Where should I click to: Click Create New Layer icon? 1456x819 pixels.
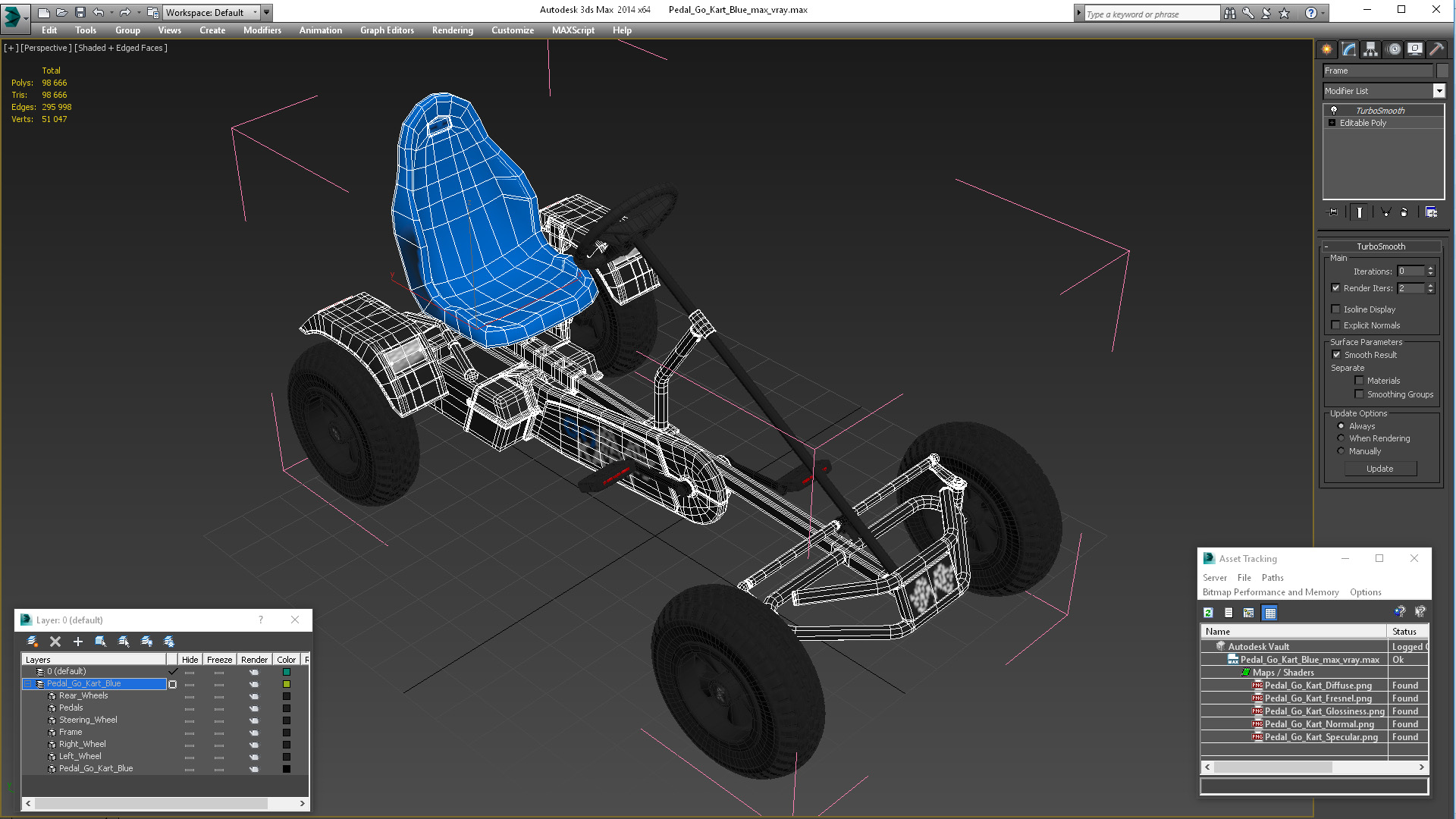pos(33,642)
